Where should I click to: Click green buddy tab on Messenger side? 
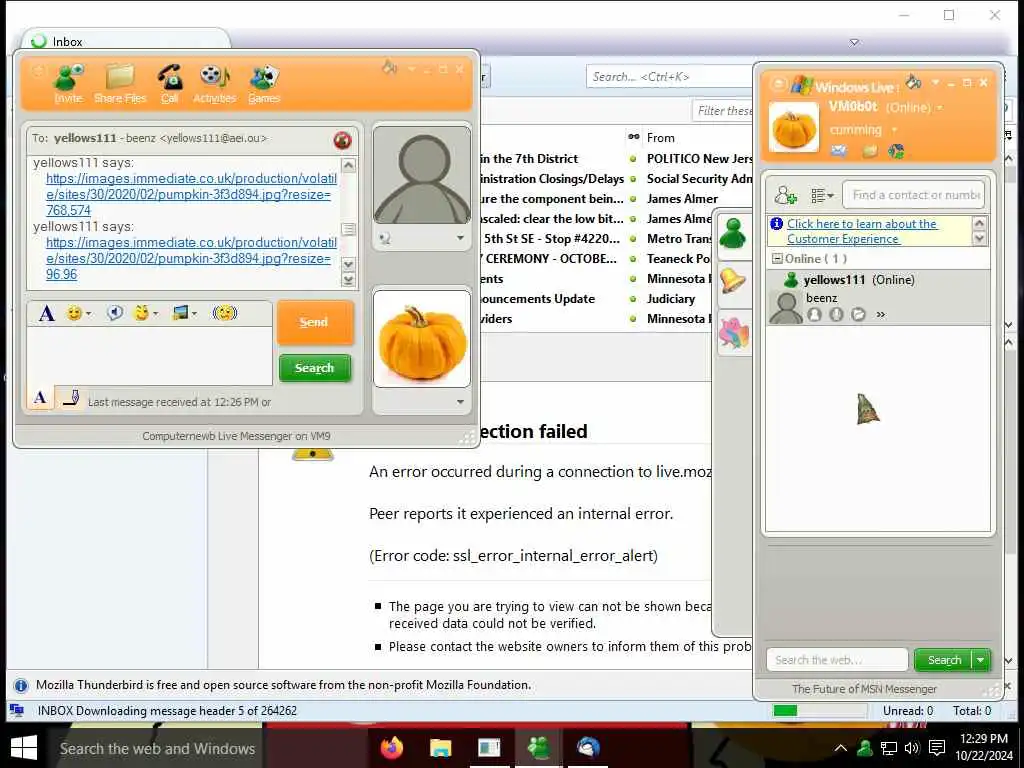(733, 233)
